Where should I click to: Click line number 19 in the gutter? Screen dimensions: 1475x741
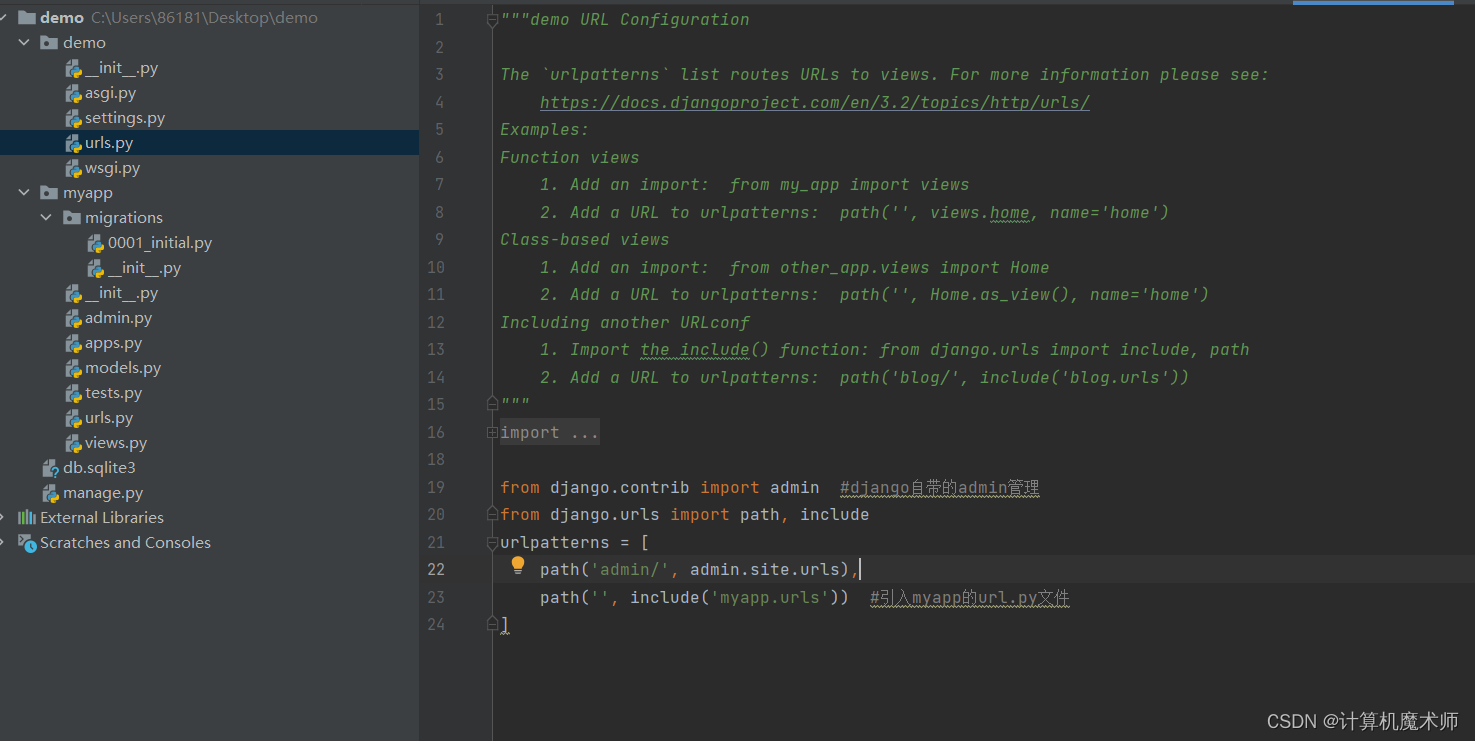point(435,487)
